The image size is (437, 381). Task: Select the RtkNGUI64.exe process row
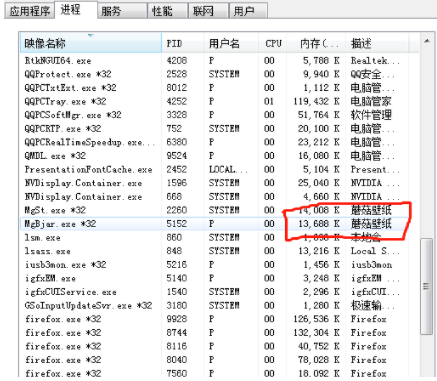214,61
